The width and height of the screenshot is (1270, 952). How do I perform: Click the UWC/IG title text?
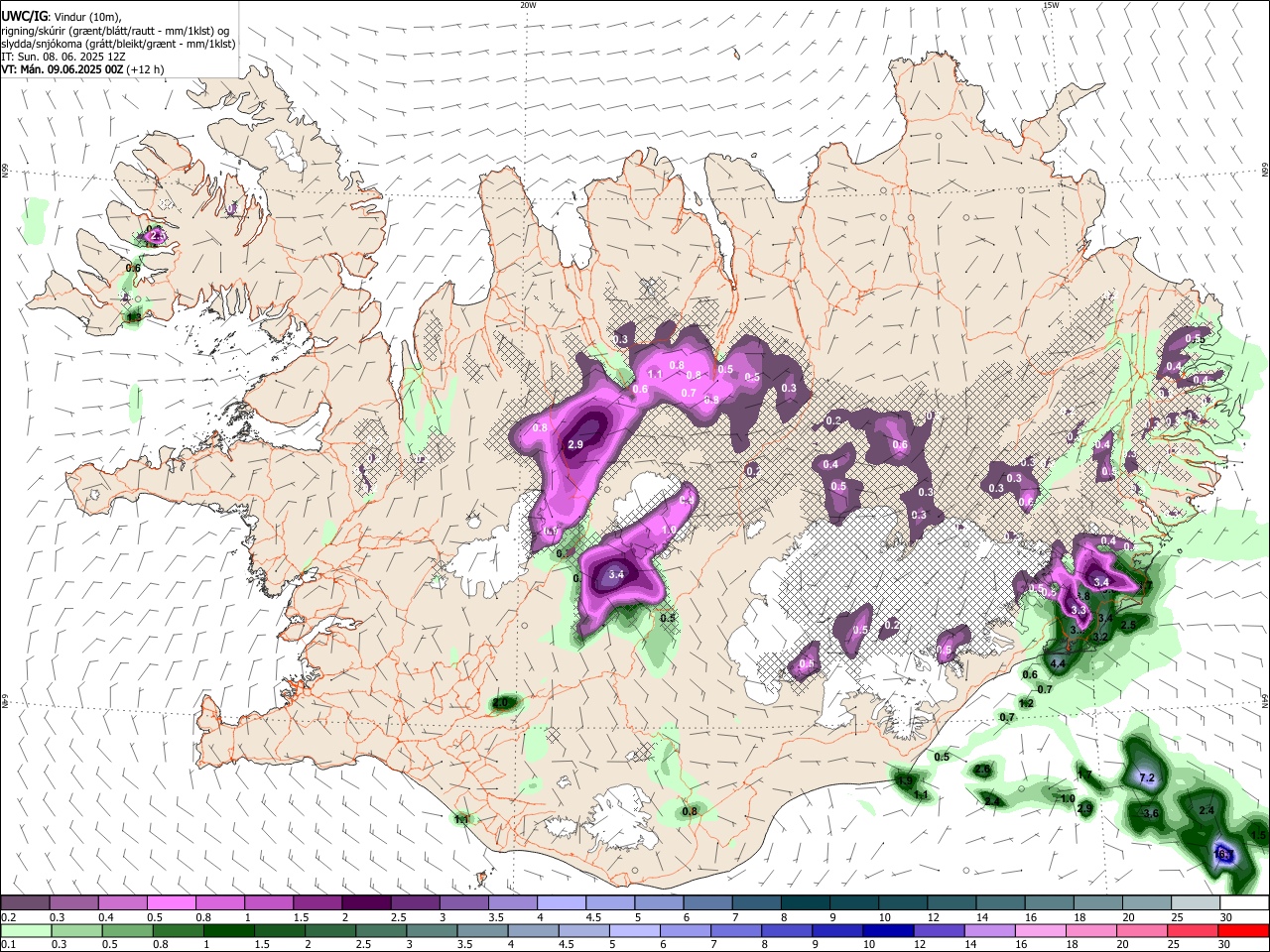23,17
